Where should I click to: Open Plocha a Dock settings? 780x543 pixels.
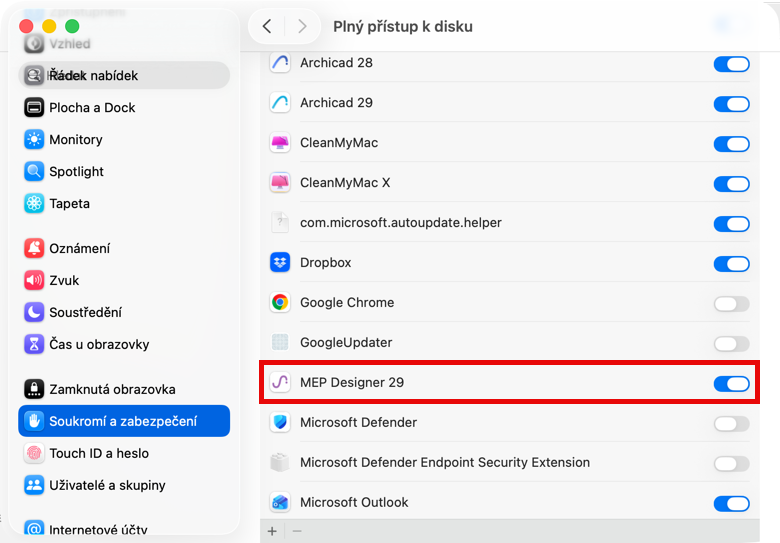coord(92,108)
